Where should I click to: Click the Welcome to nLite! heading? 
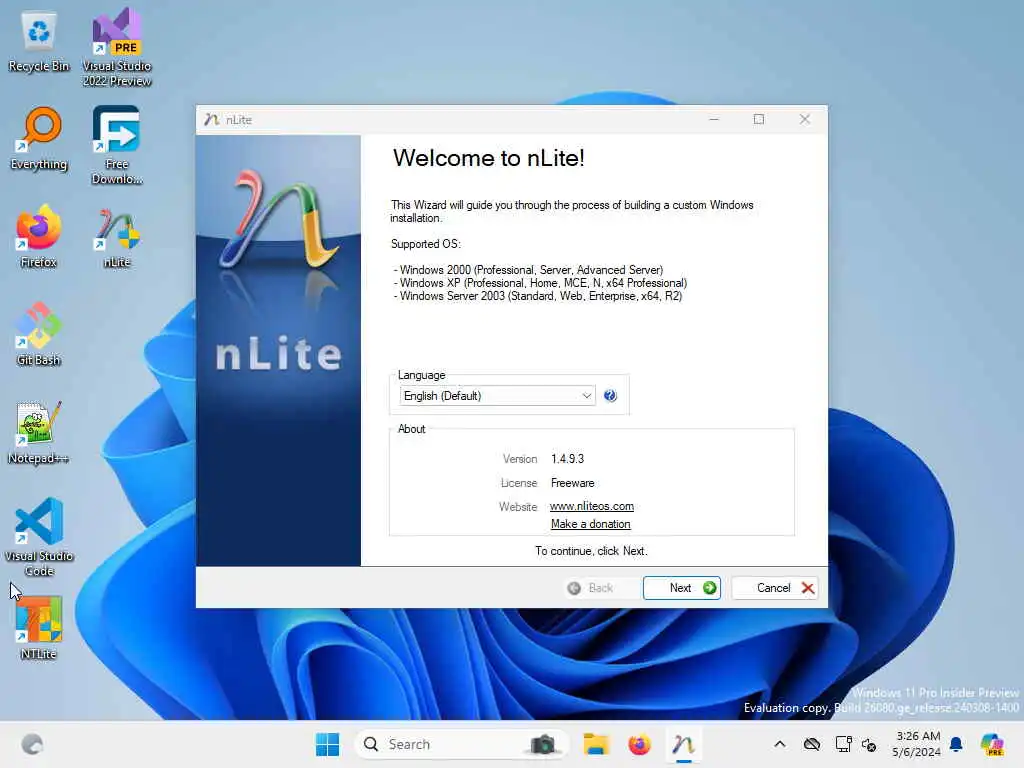tap(488, 158)
